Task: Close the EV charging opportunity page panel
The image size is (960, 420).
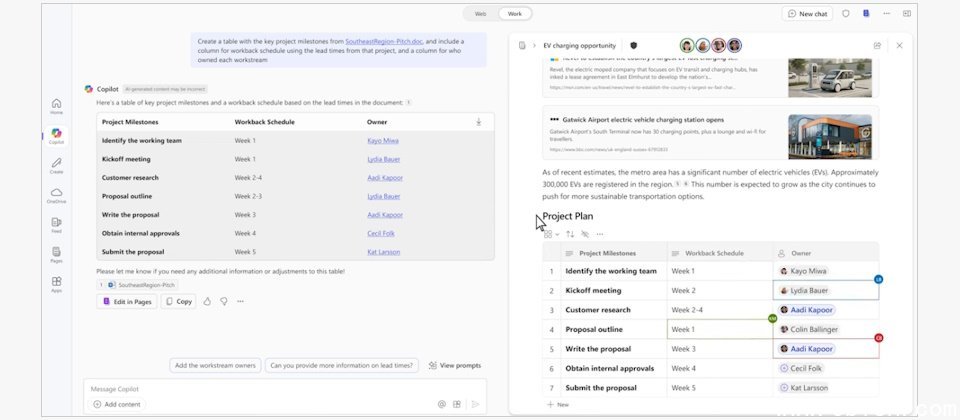Action: click(899, 45)
